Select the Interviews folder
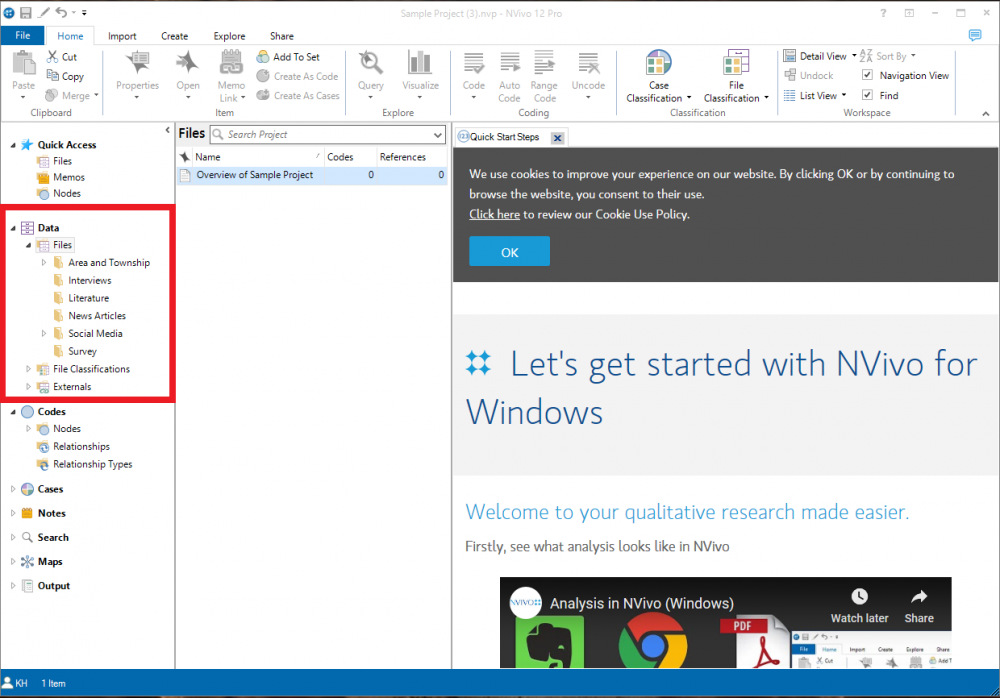Screen dimensions: 1000x698 pos(89,280)
